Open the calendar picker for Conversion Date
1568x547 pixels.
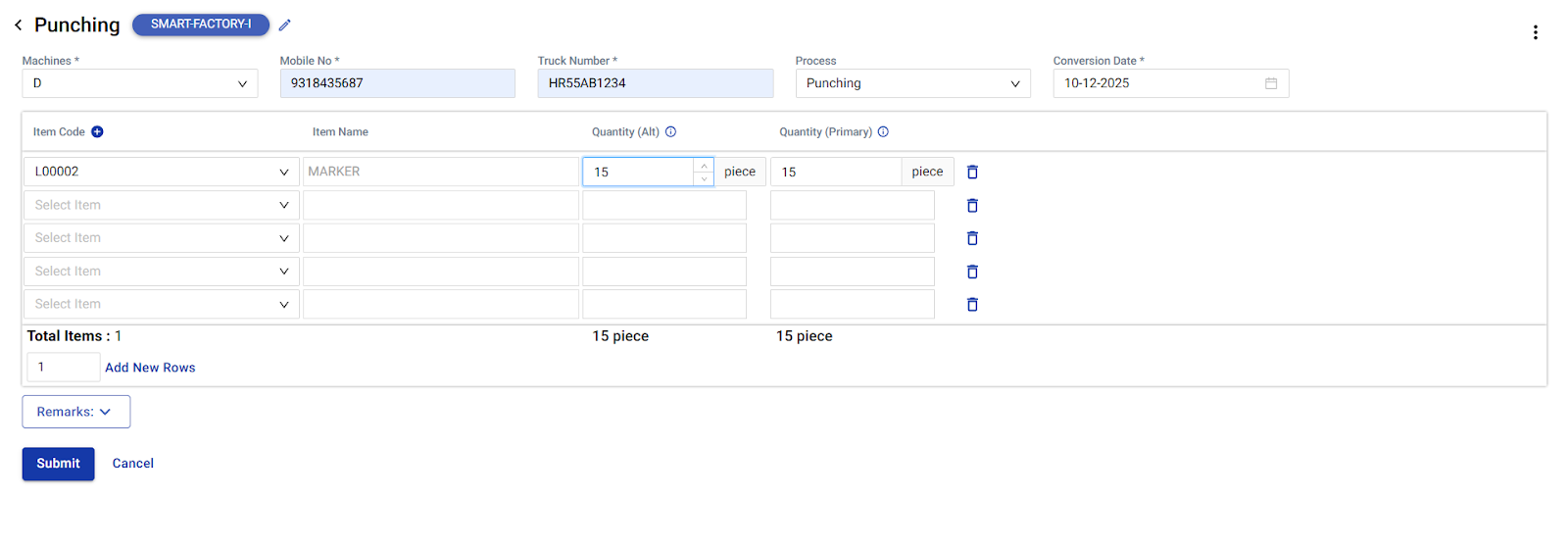pos(1270,83)
